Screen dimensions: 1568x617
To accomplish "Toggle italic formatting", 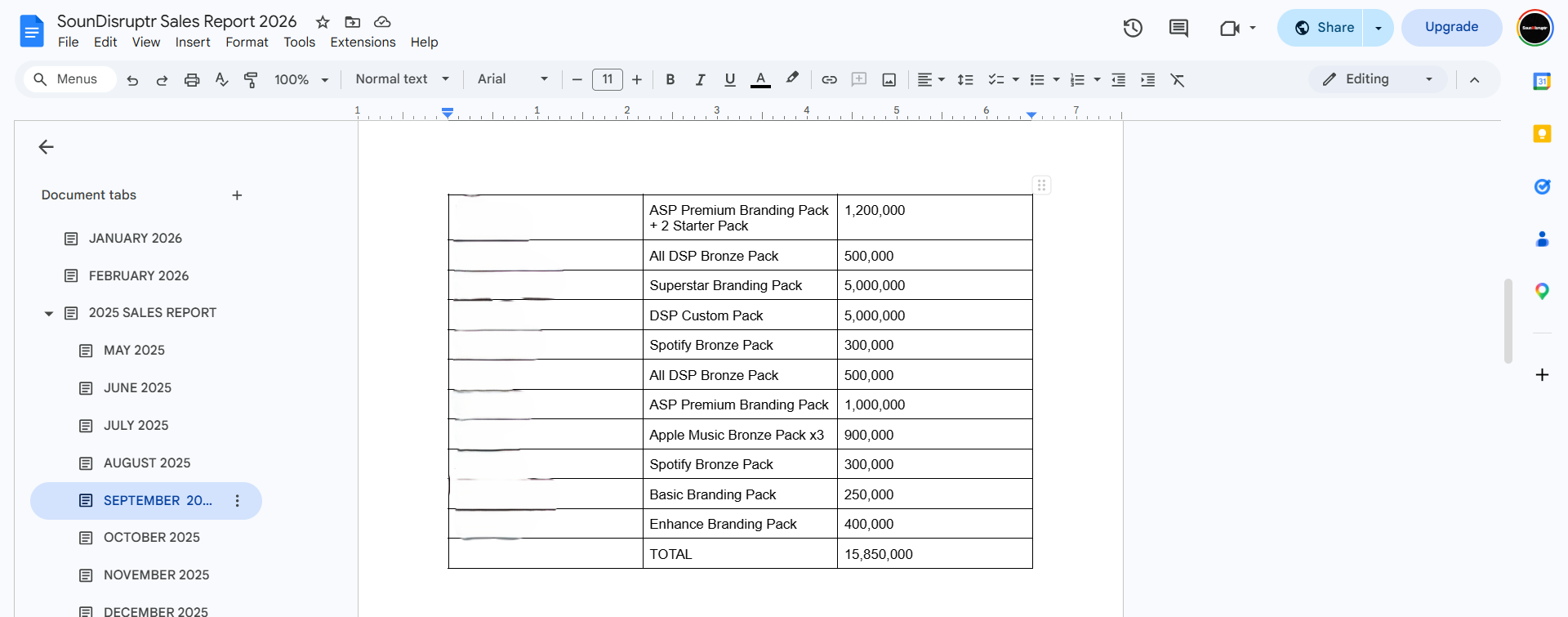I will click(700, 79).
